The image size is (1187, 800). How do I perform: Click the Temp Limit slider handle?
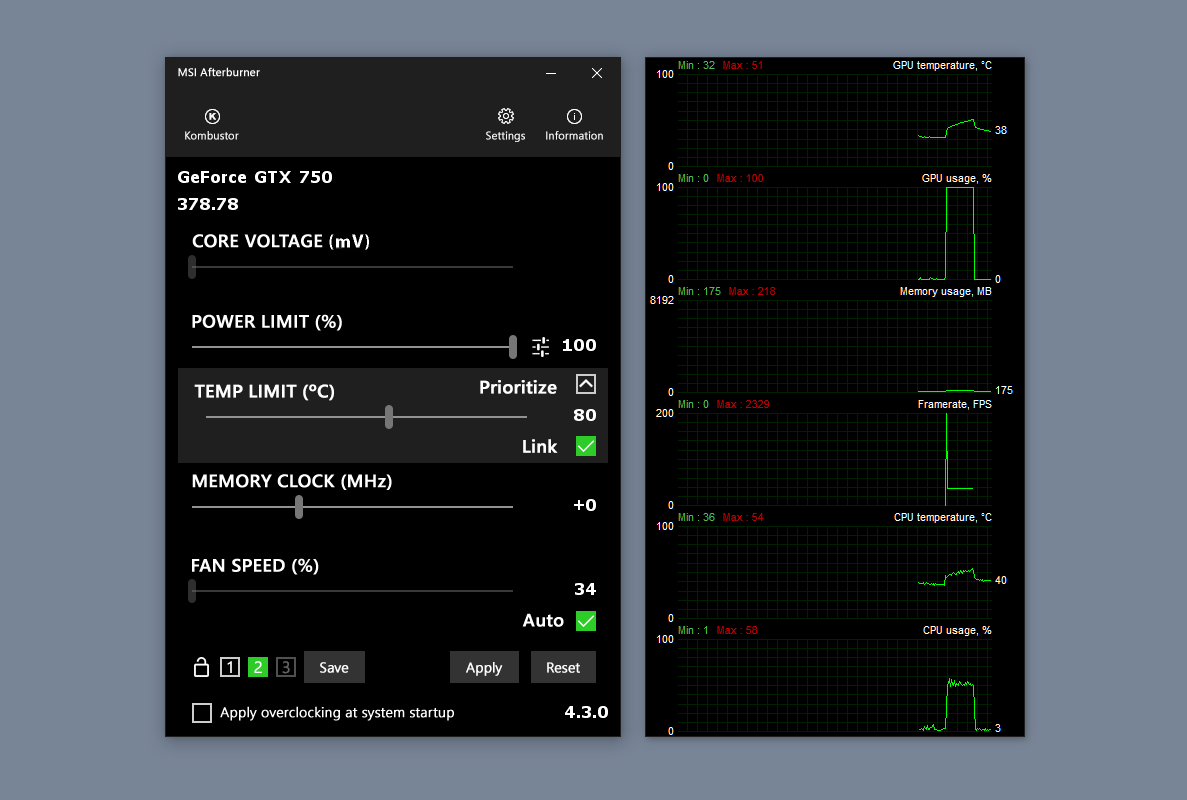(389, 417)
